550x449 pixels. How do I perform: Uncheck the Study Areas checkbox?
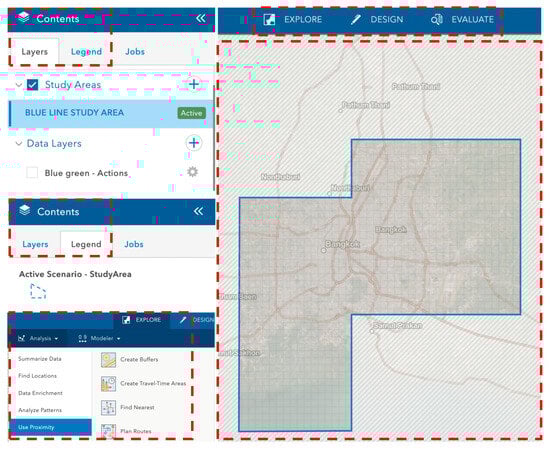[32, 85]
